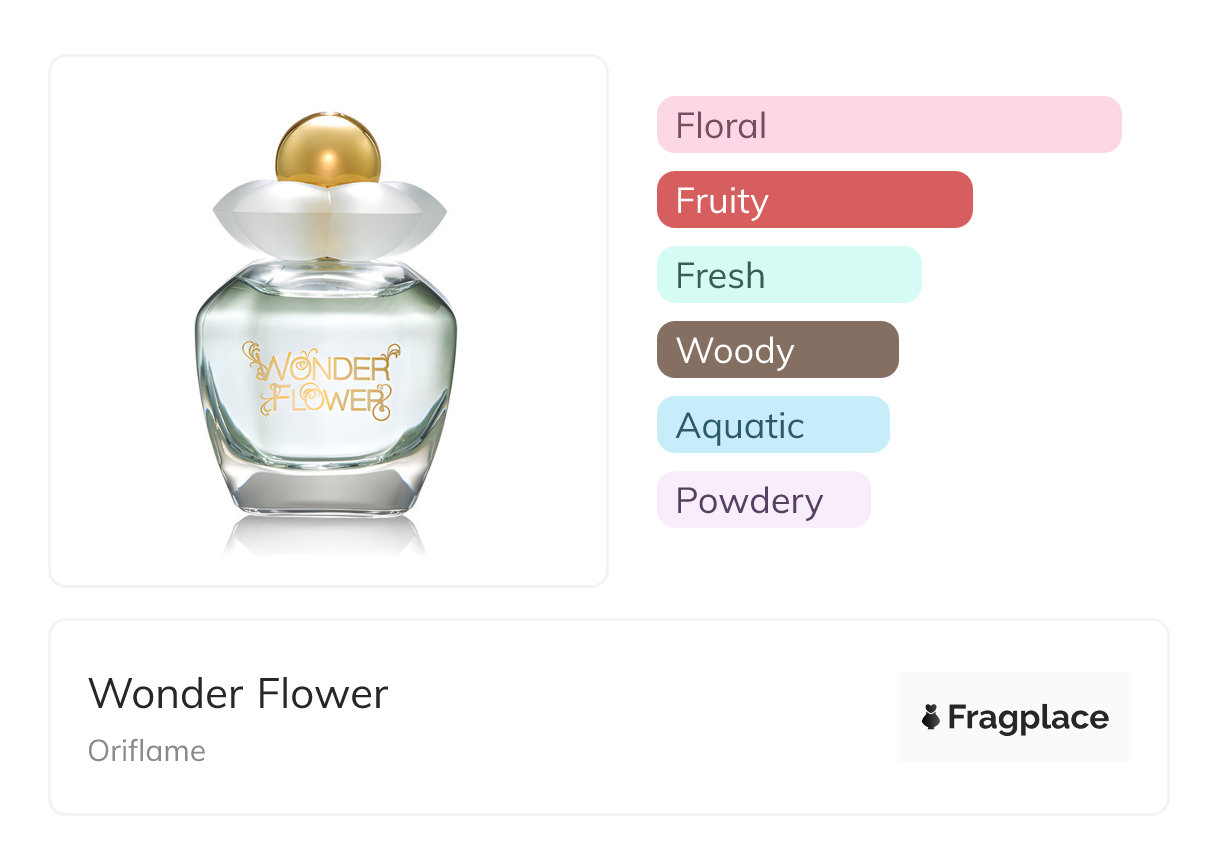Viewport: 1218px width, 864px height.
Task: Select the lilac Powdery accord bar
Action: [763, 500]
